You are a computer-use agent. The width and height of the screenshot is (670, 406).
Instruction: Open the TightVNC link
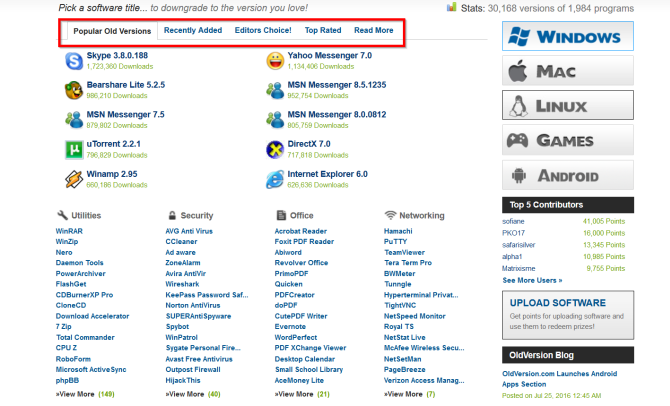[x=400, y=306]
